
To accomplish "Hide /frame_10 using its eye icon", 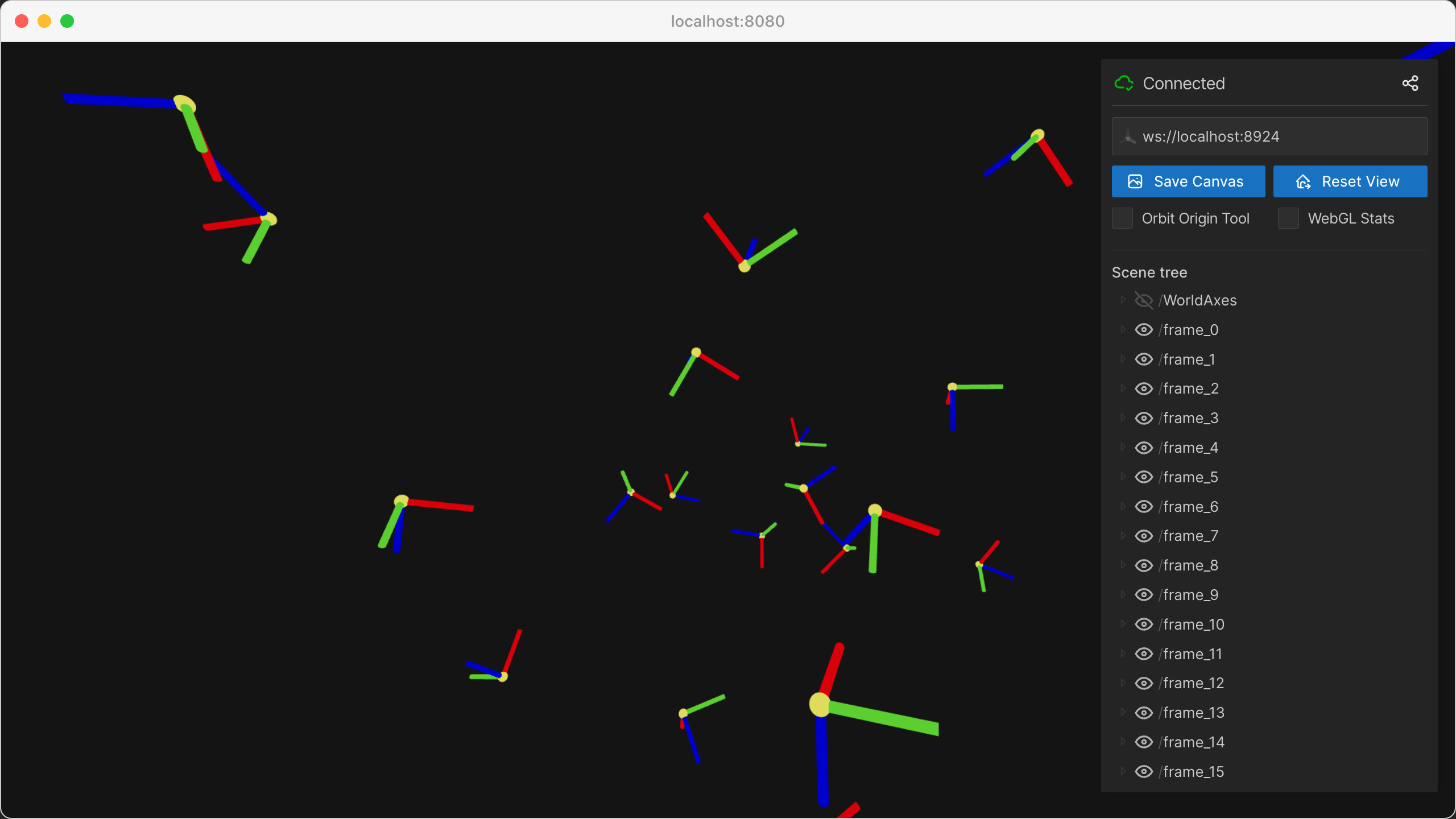I will (1144, 624).
